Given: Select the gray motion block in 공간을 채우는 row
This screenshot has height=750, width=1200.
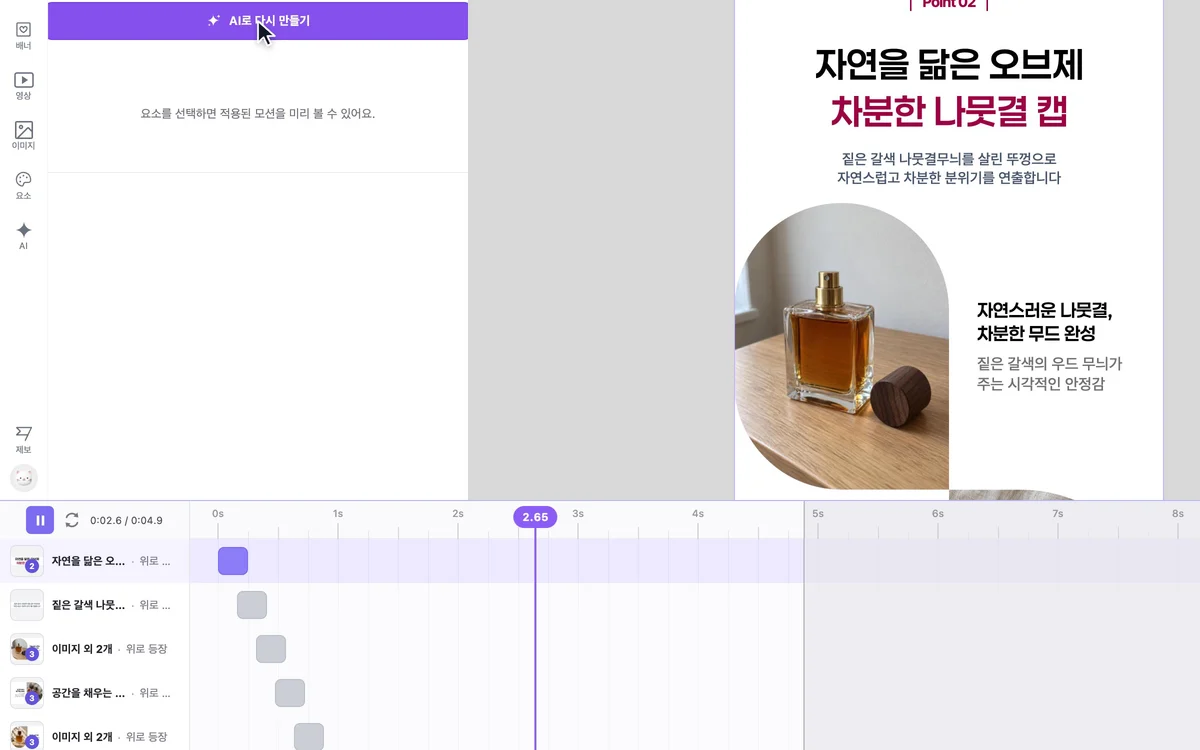Looking at the screenshot, I should (290, 692).
